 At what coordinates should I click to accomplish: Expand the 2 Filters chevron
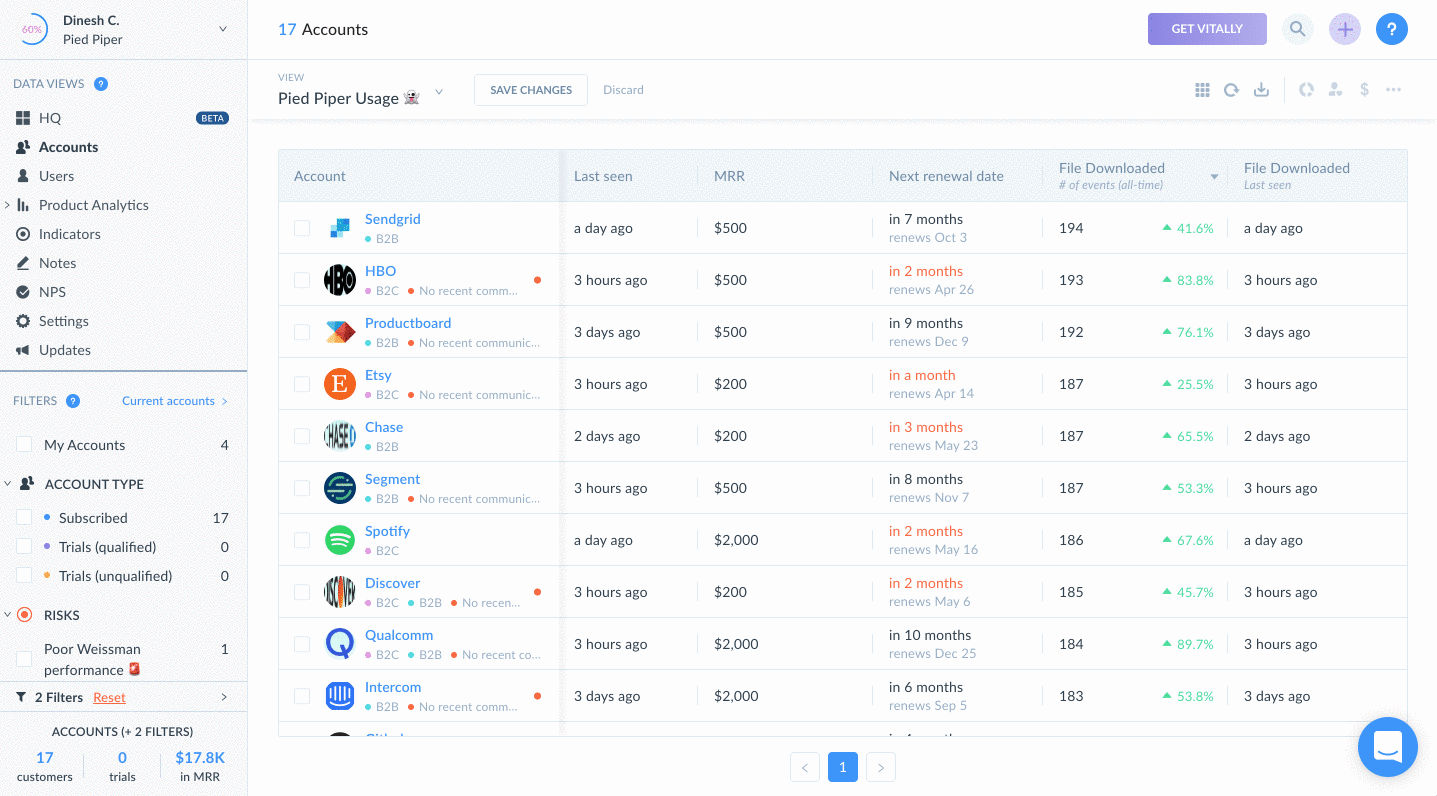pyautogui.click(x=224, y=697)
